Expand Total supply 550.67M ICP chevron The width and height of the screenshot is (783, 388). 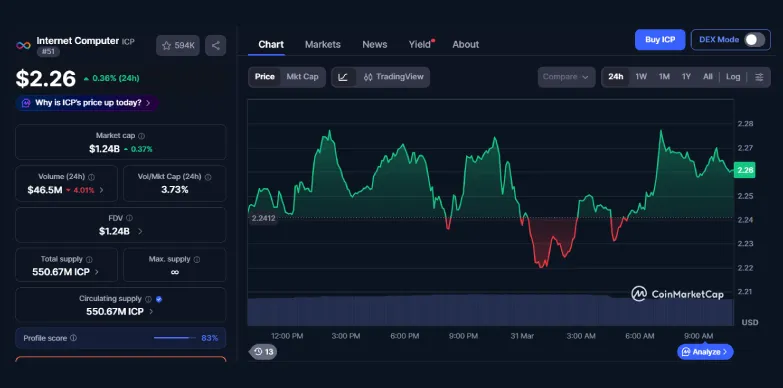(97, 272)
